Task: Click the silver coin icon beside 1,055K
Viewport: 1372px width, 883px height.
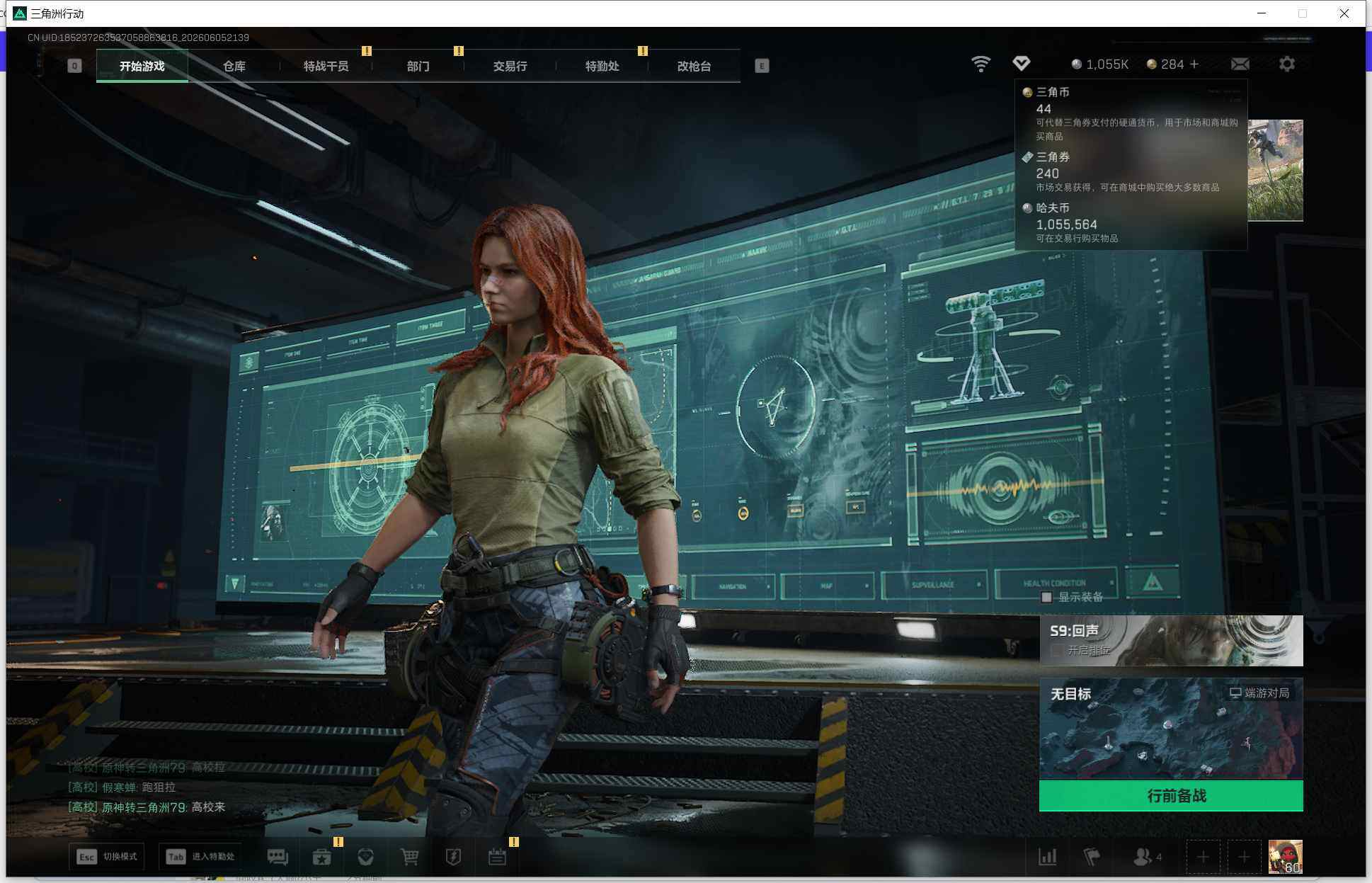Action: point(1077,64)
